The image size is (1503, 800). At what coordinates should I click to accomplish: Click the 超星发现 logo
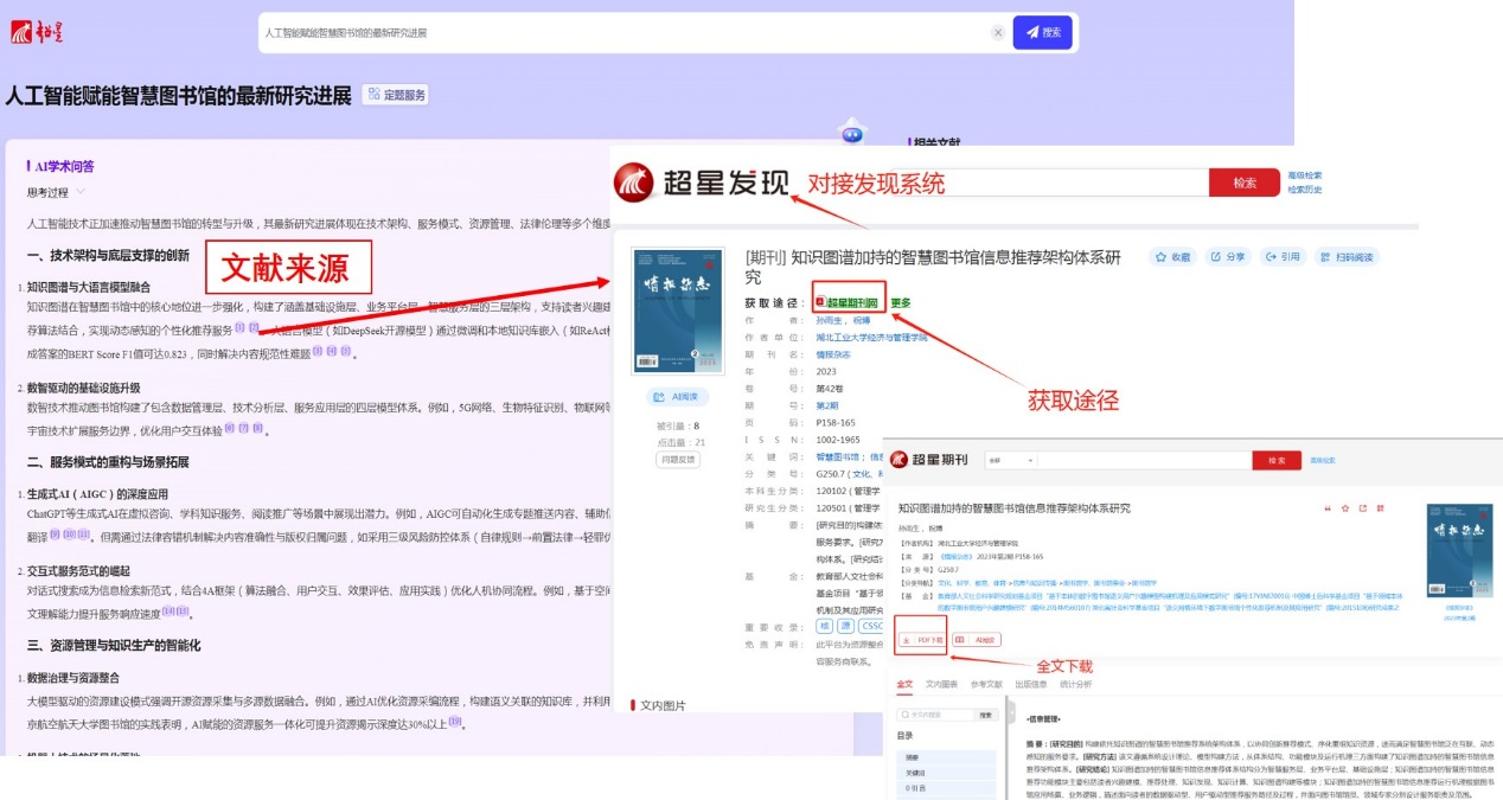(700, 183)
